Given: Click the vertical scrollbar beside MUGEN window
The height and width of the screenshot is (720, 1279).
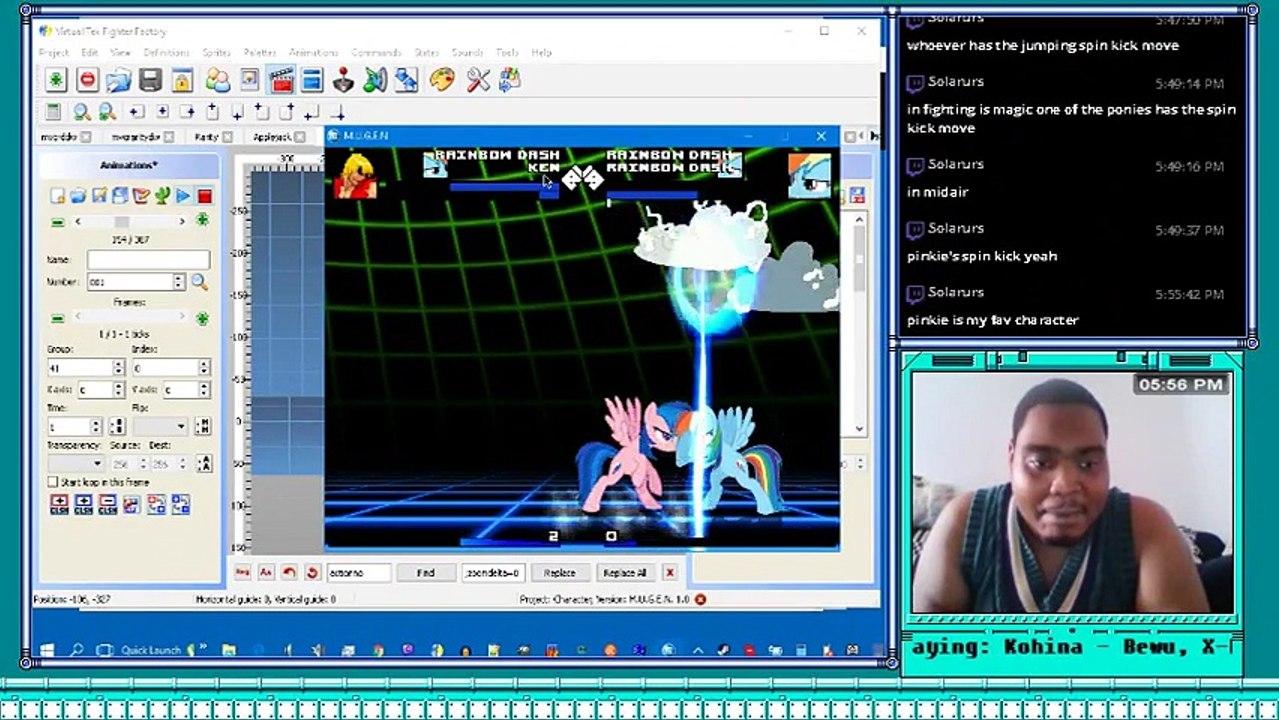Looking at the screenshot, I should (859, 326).
